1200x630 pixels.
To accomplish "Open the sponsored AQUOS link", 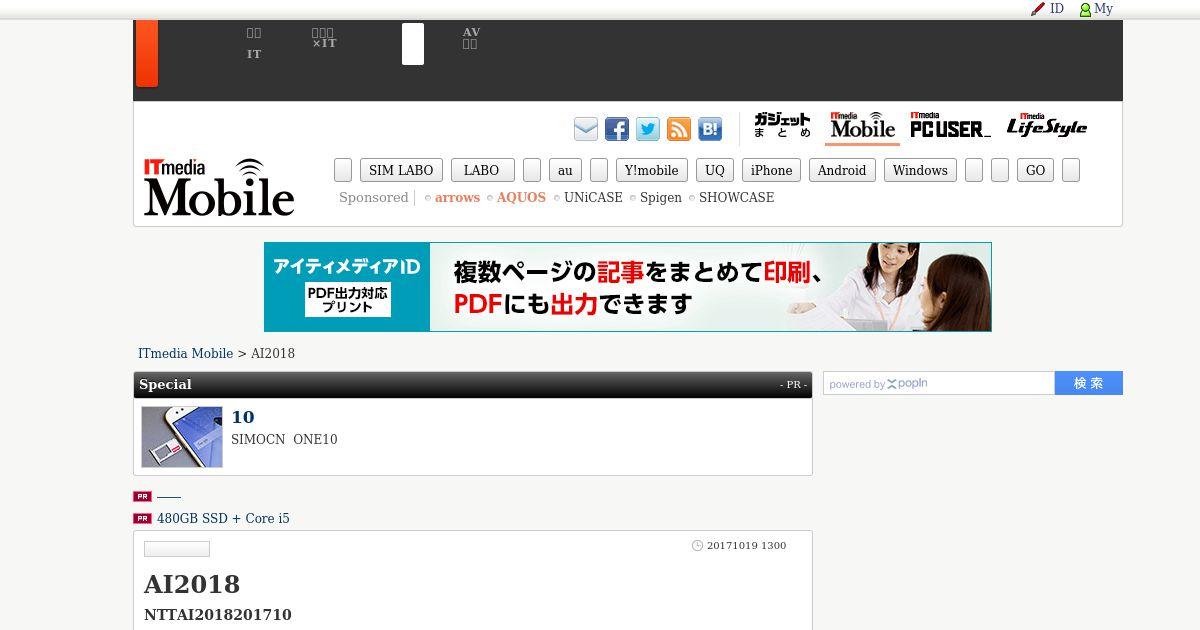I will pyautogui.click(x=521, y=198).
